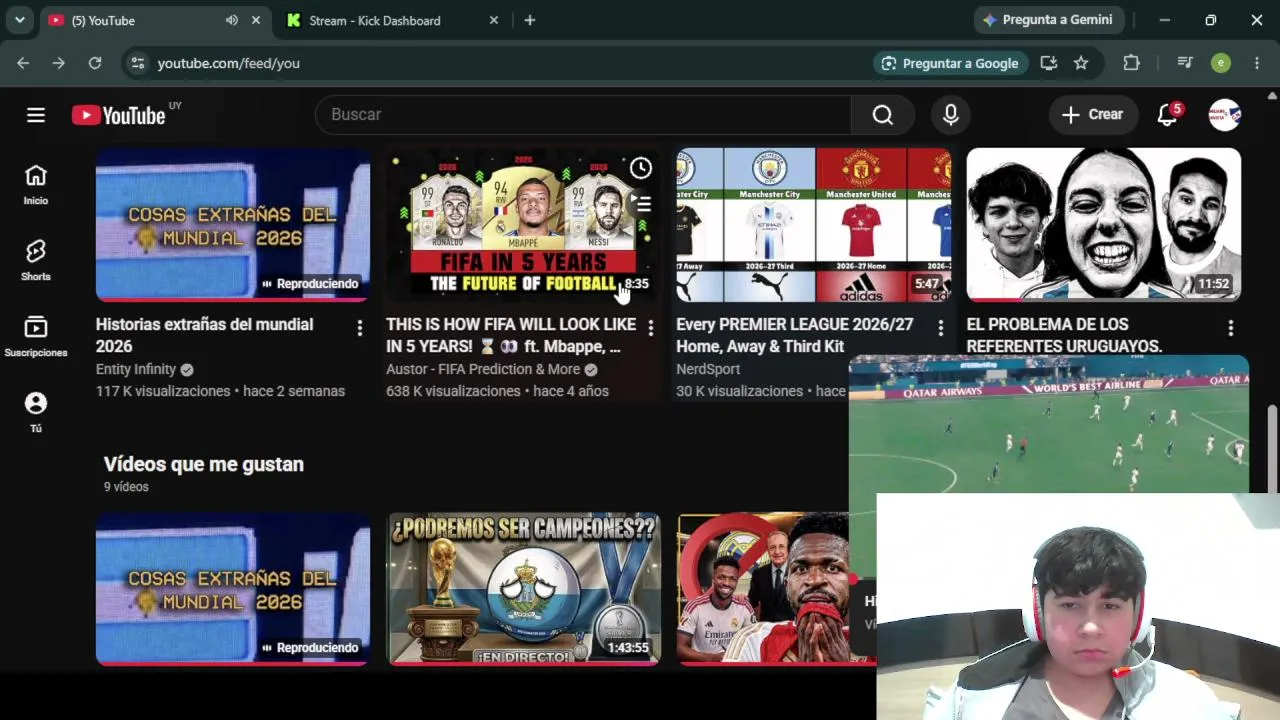The height and width of the screenshot is (720, 1280).
Task: Mute the YouTube tab audio
Action: [x=232, y=20]
